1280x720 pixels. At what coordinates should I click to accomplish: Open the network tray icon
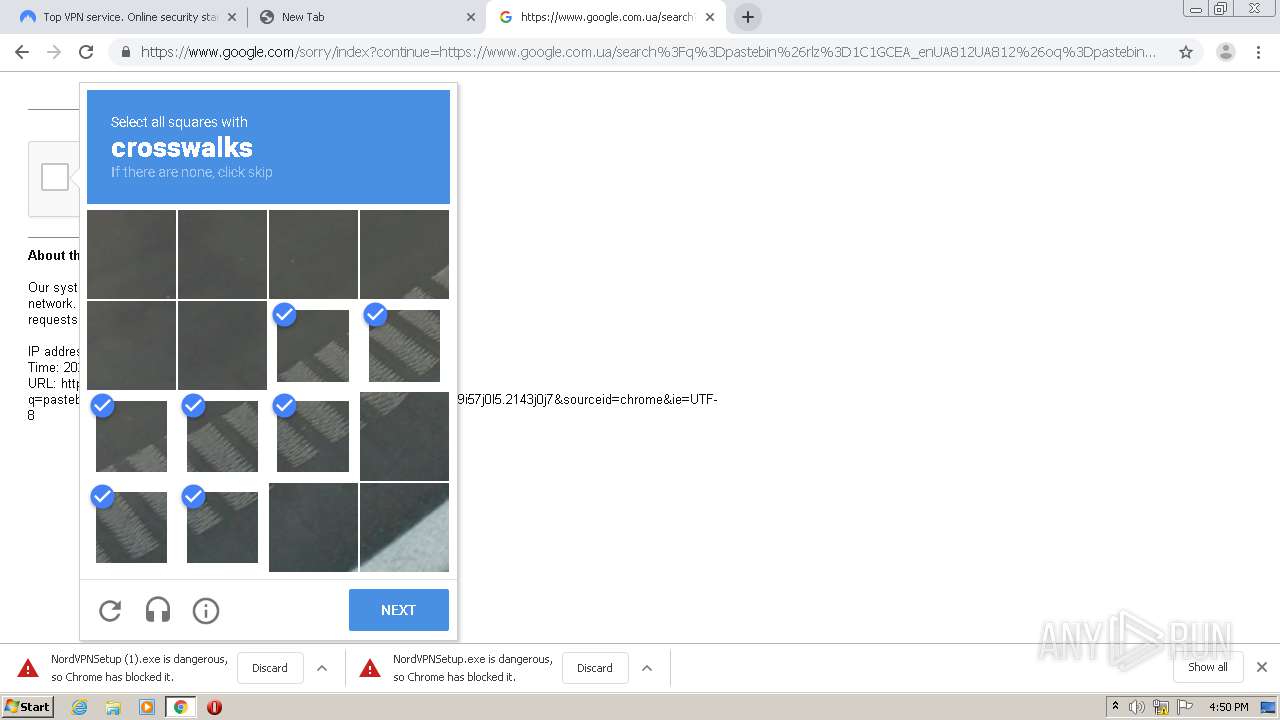click(1161, 707)
